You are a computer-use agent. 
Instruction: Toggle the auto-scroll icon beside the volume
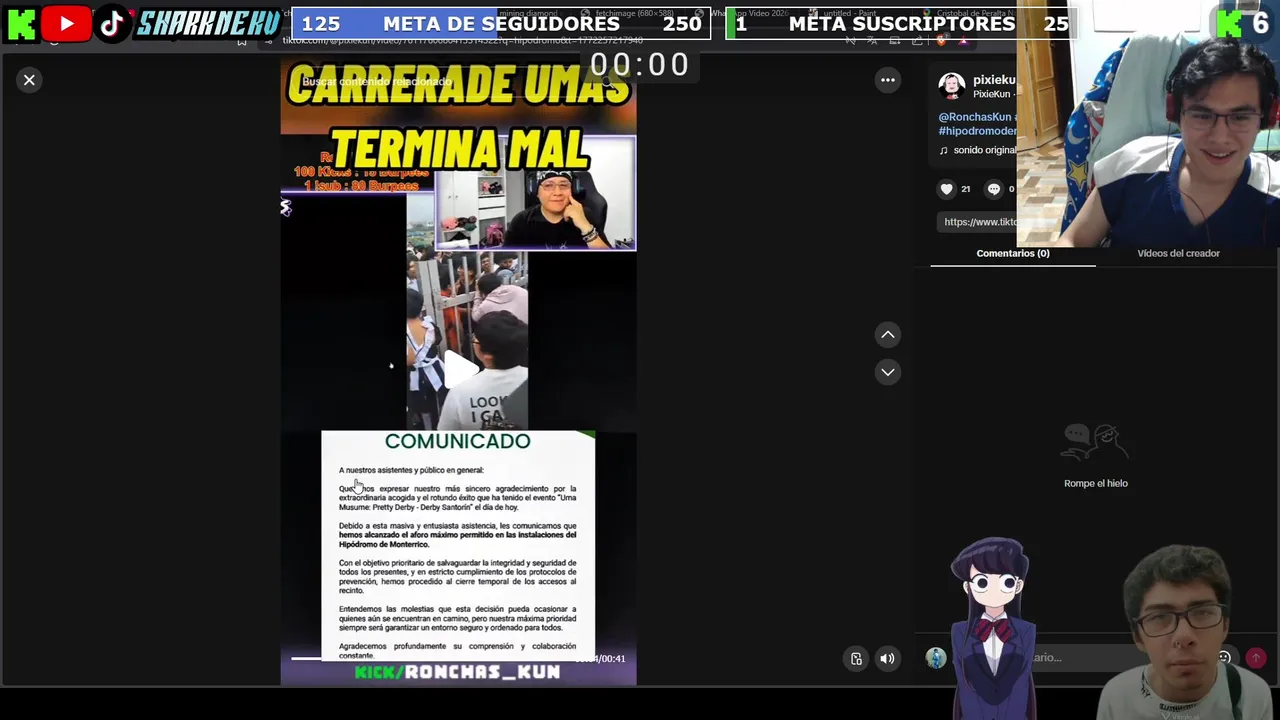pyautogui.click(x=856, y=658)
